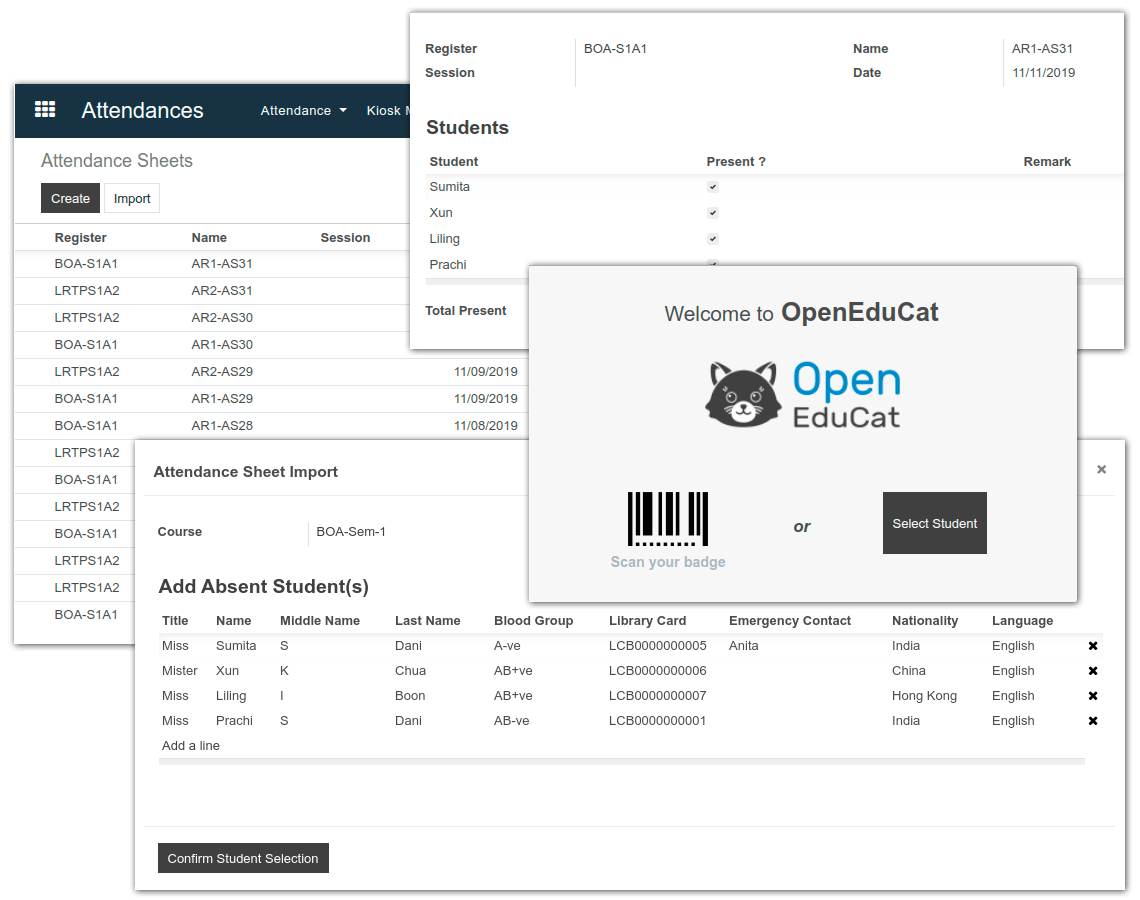Image resolution: width=1140 pixels, height=900 pixels.
Task: Select student Sumita in Students list
Action: click(x=449, y=187)
